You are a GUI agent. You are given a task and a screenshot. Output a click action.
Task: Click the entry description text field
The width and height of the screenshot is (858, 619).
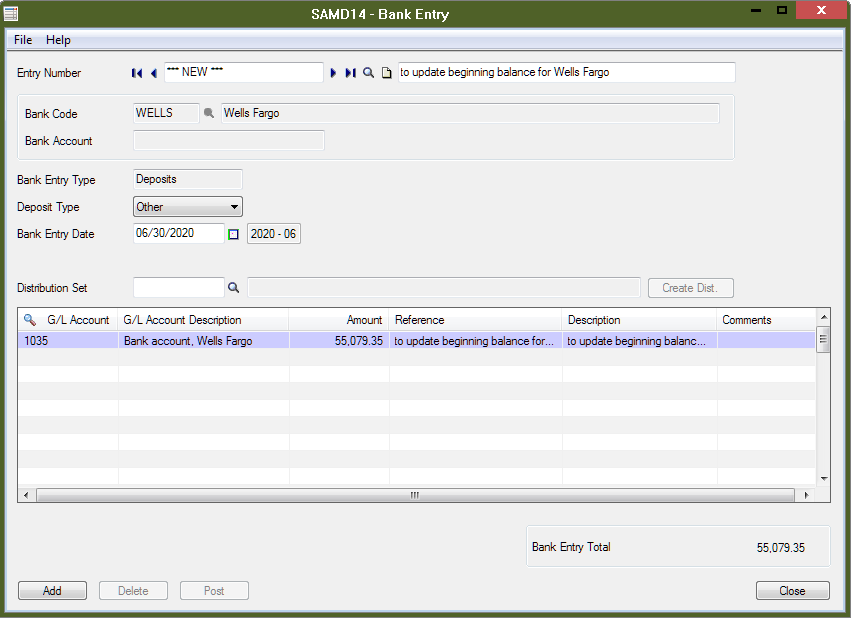[x=566, y=73]
